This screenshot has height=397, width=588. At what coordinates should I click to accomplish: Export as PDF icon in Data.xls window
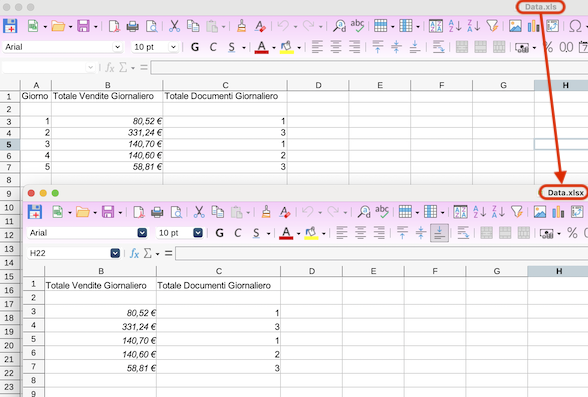pos(114,26)
